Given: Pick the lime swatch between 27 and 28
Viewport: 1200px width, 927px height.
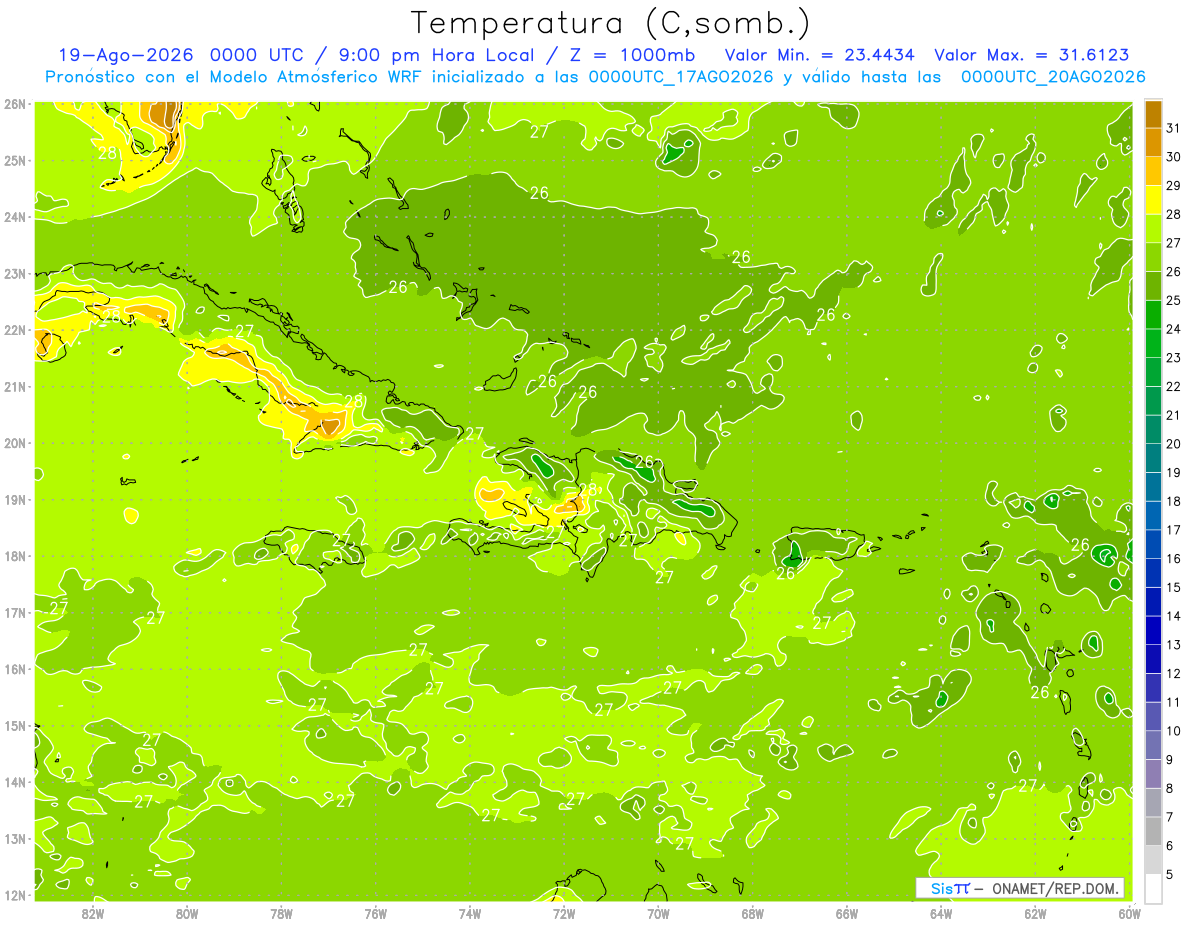Looking at the screenshot, I should click(x=1153, y=228).
